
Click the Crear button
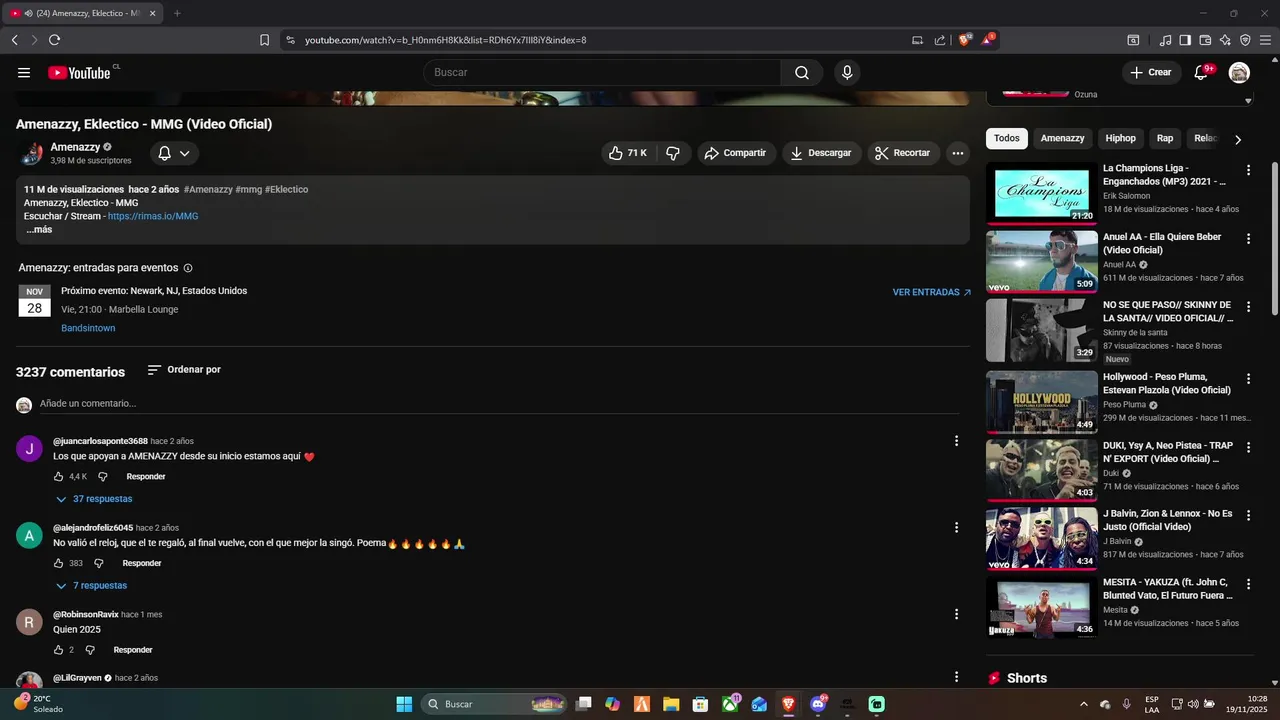click(1151, 72)
